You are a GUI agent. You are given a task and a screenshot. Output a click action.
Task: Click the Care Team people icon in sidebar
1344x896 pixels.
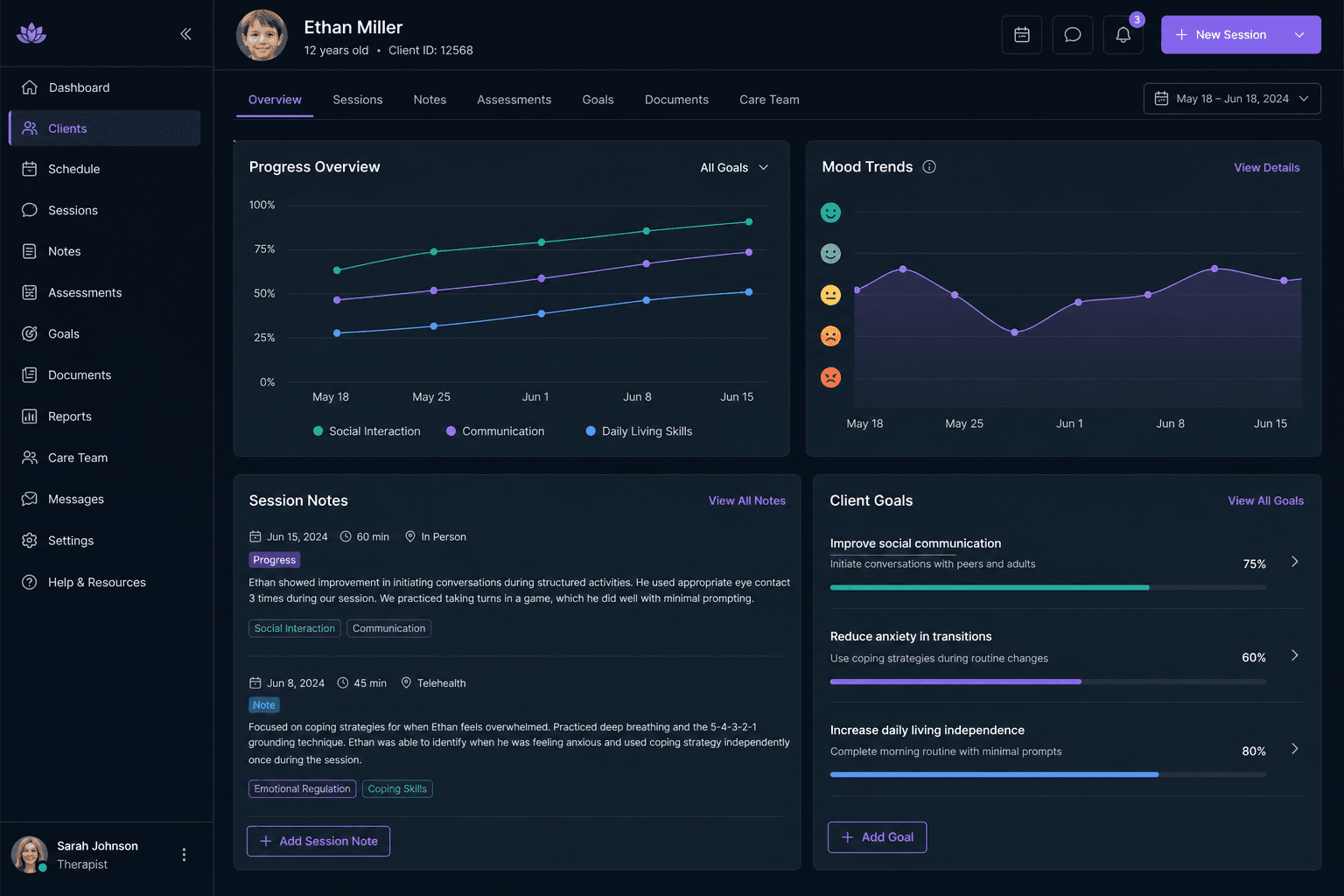(x=30, y=458)
